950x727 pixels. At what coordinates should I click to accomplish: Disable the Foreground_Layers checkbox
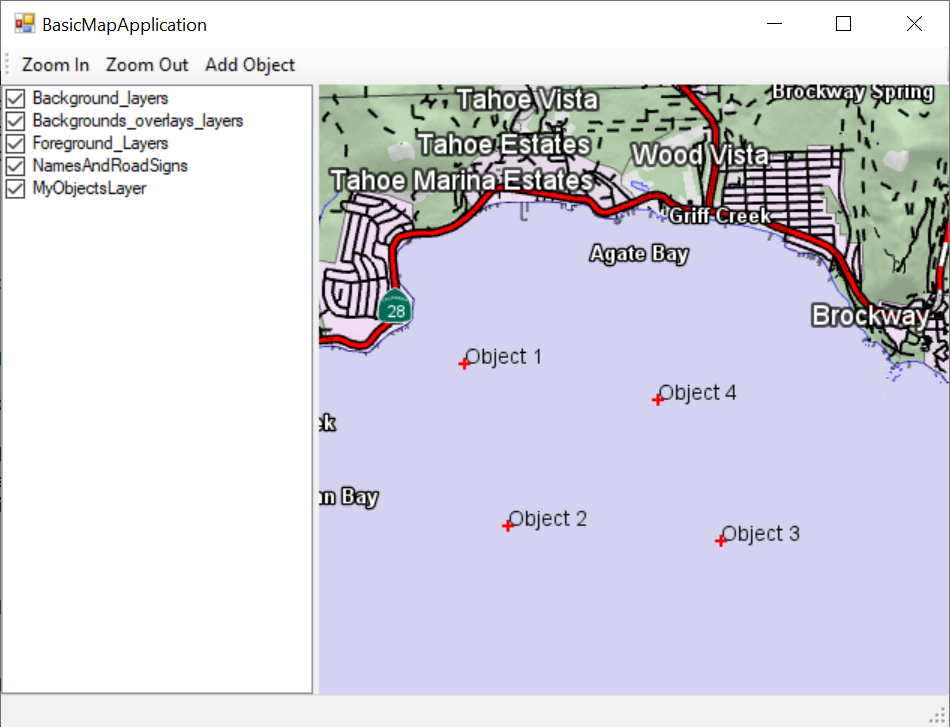click(x=16, y=143)
